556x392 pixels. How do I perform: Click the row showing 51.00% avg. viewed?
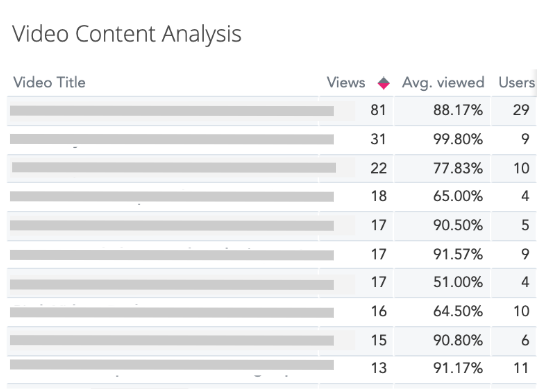(272, 283)
